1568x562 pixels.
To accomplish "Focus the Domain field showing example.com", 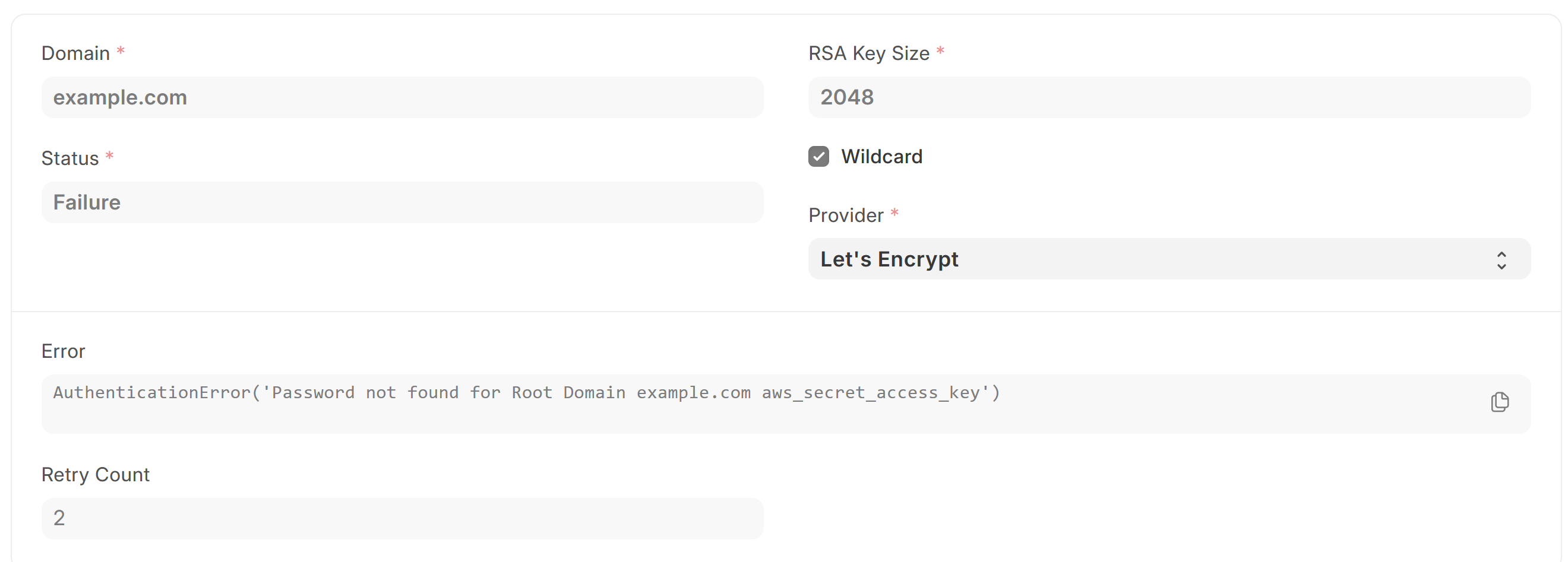I will (402, 97).
